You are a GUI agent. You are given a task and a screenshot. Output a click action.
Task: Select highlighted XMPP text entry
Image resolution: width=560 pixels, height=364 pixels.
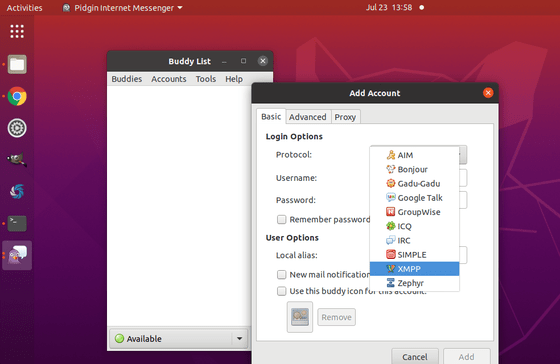point(409,269)
